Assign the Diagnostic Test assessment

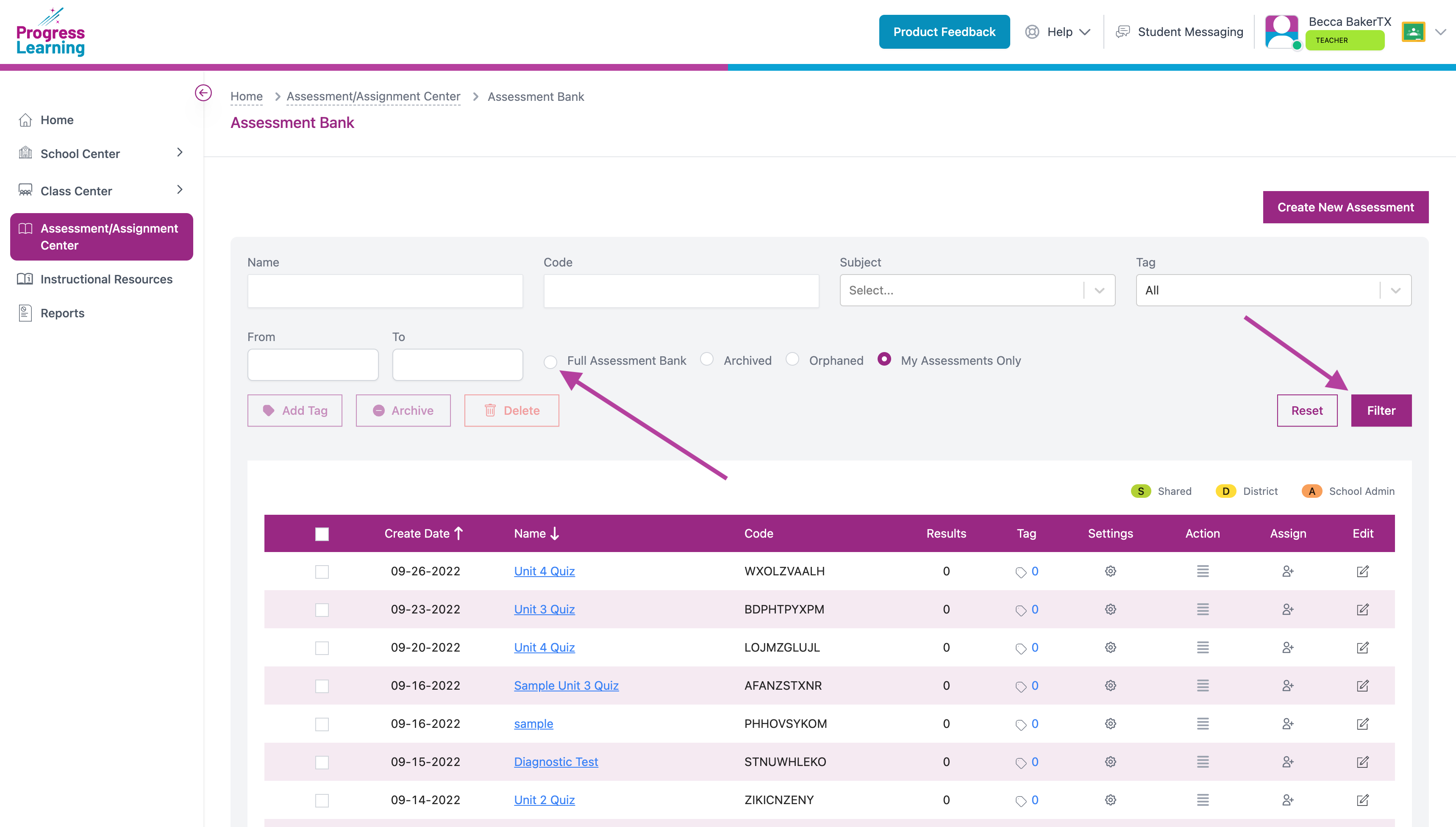coord(1287,761)
